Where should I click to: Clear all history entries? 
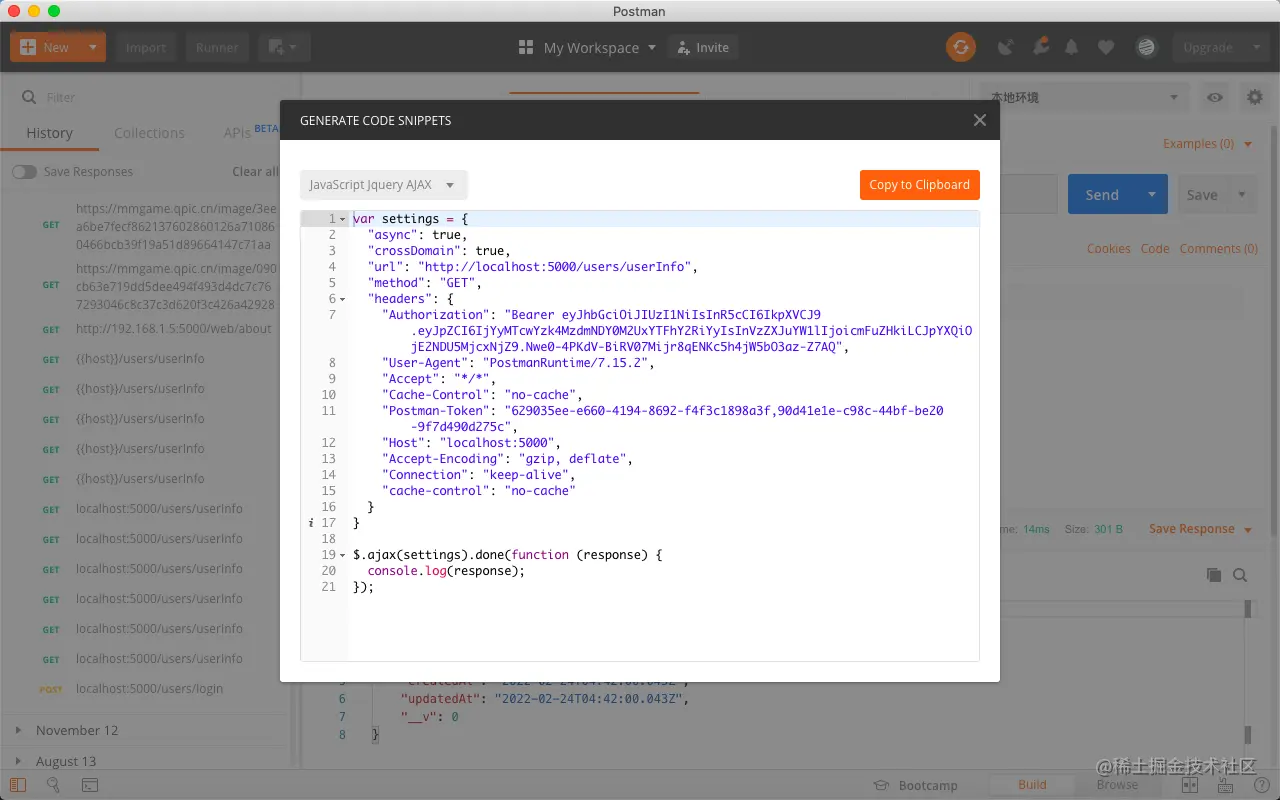click(256, 172)
